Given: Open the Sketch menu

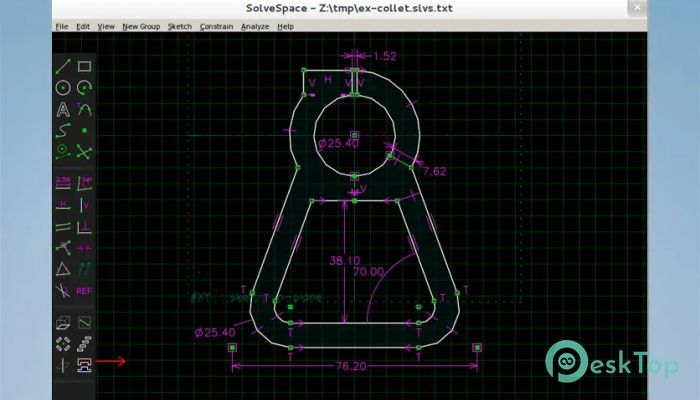Looking at the screenshot, I should pos(179,26).
